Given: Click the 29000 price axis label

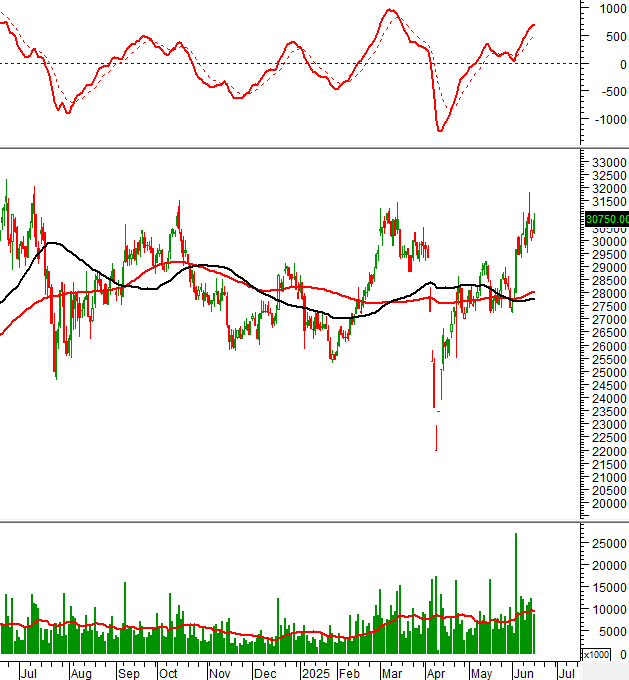Looking at the screenshot, I should 609,268.
